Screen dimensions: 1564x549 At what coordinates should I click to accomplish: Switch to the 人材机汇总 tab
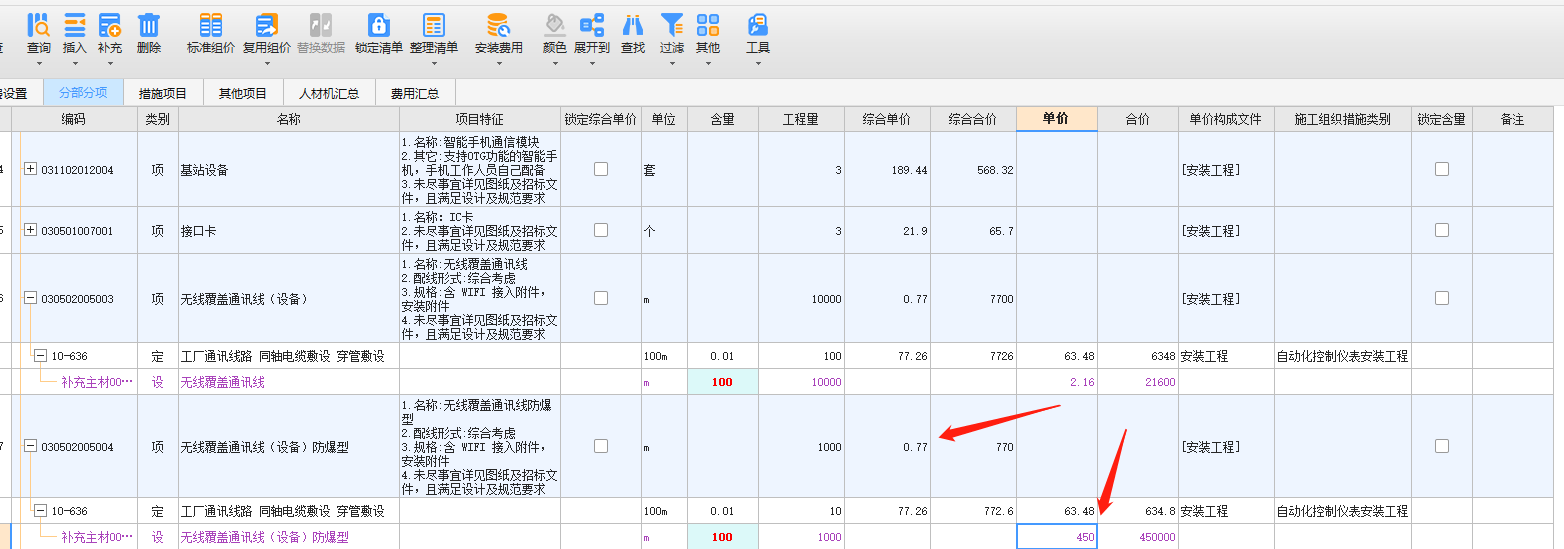[329, 93]
